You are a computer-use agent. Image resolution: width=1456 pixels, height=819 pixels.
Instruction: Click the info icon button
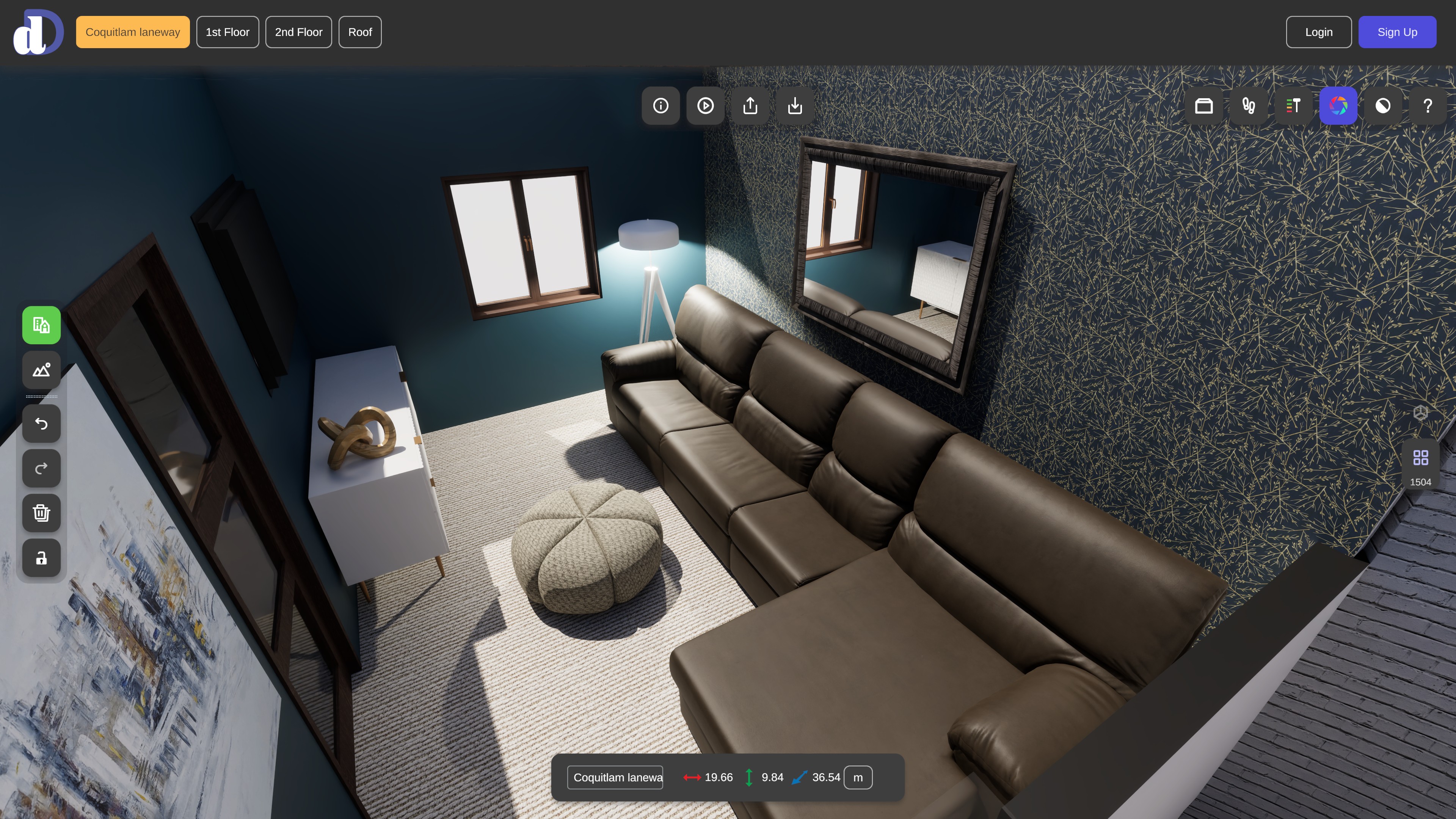(660, 106)
